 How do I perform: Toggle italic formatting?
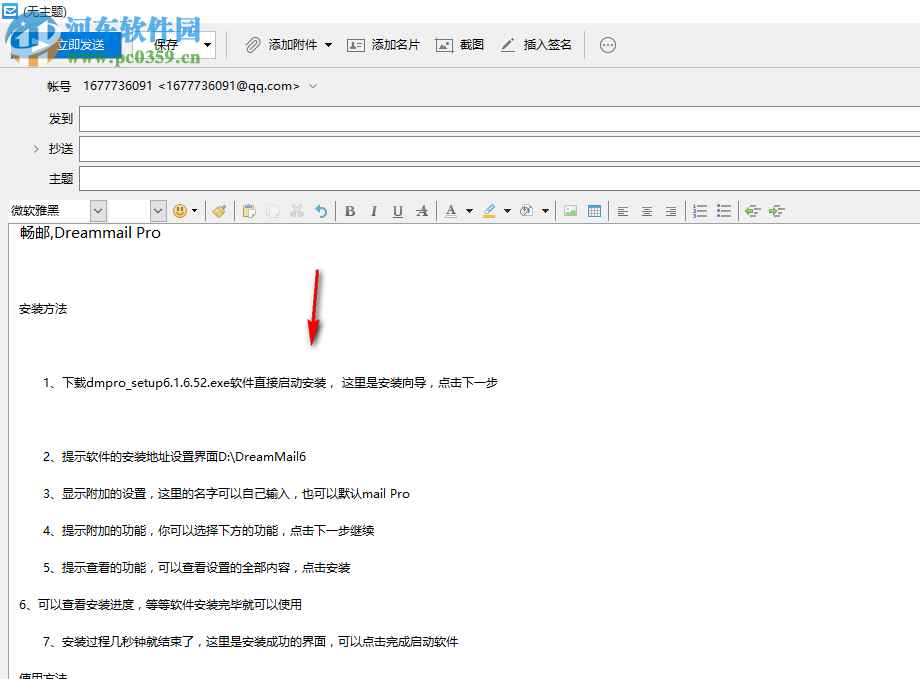pos(373,211)
